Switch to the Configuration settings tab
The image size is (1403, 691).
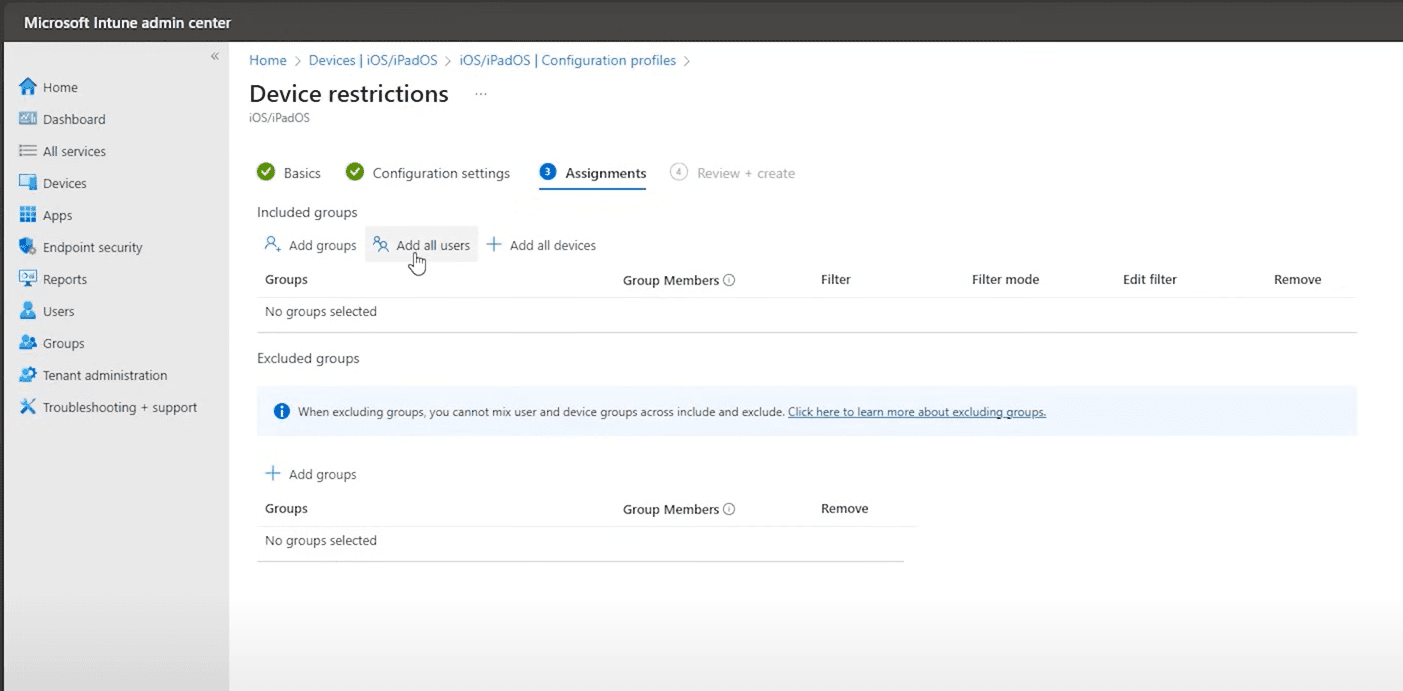pyautogui.click(x=441, y=172)
